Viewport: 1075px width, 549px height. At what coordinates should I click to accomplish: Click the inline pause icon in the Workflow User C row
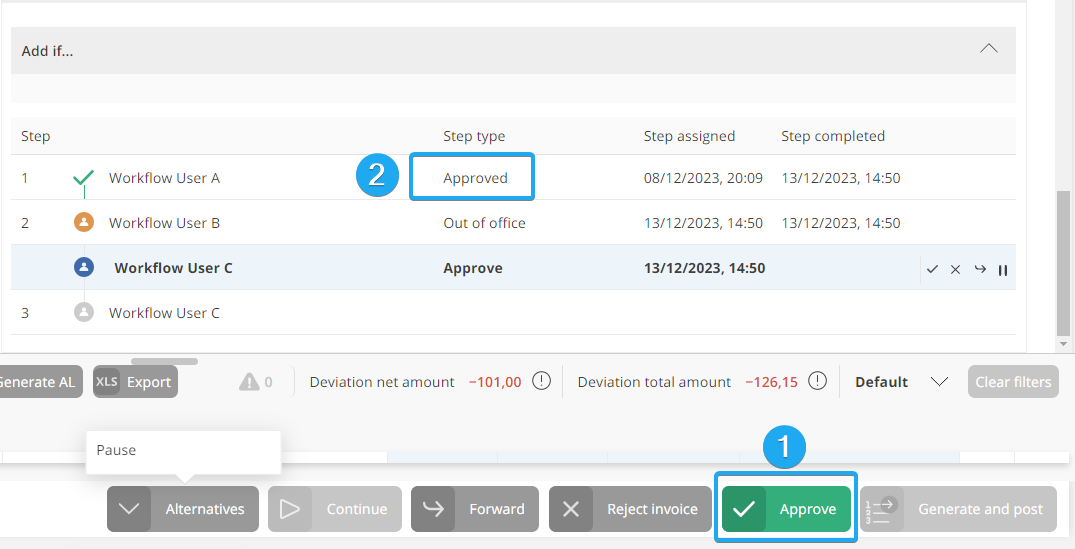1002,269
